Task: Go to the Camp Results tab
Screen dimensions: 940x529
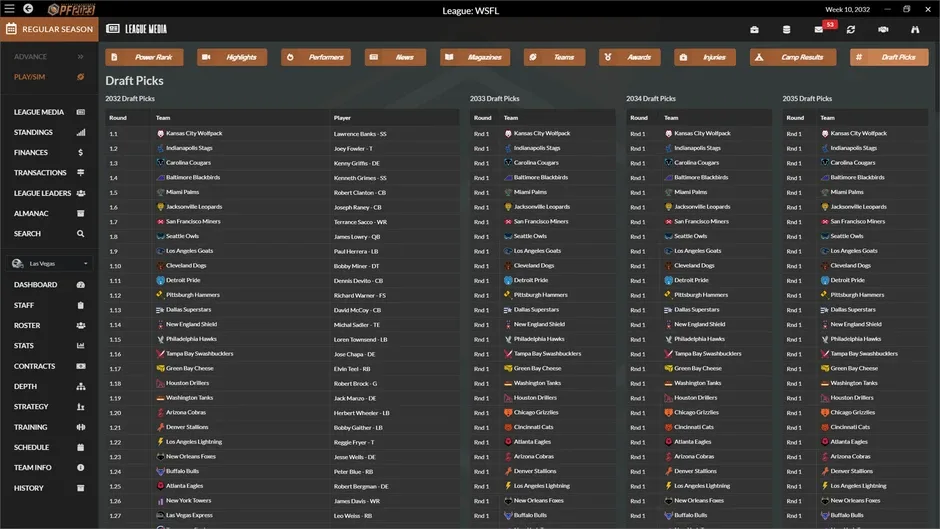Action: point(793,57)
